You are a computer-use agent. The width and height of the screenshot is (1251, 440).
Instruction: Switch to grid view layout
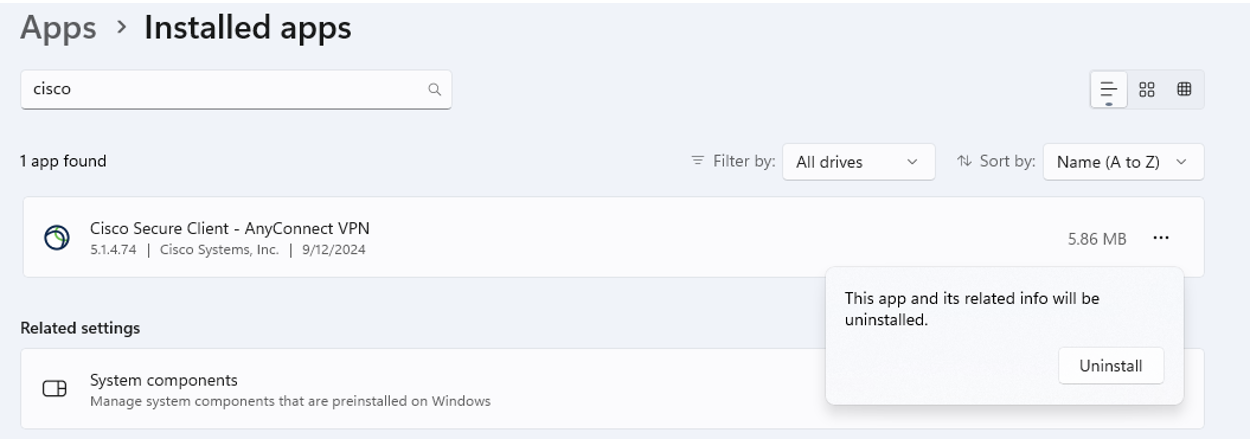click(1147, 89)
